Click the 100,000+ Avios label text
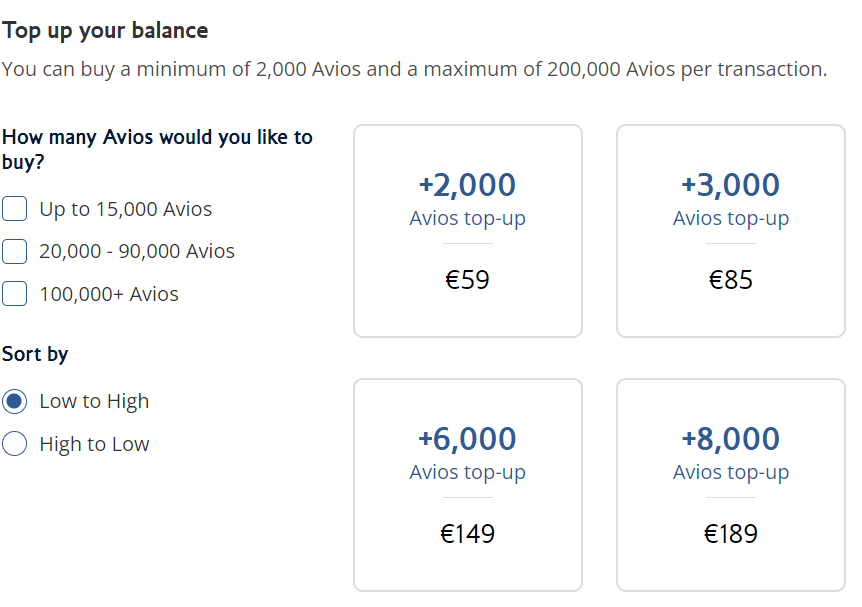The height and width of the screenshot is (607, 862). pos(109,294)
